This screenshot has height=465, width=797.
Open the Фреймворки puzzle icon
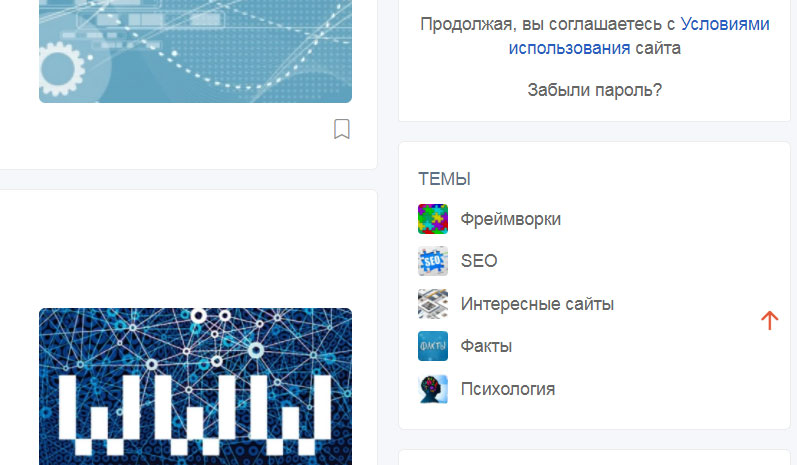coord(433,219)
